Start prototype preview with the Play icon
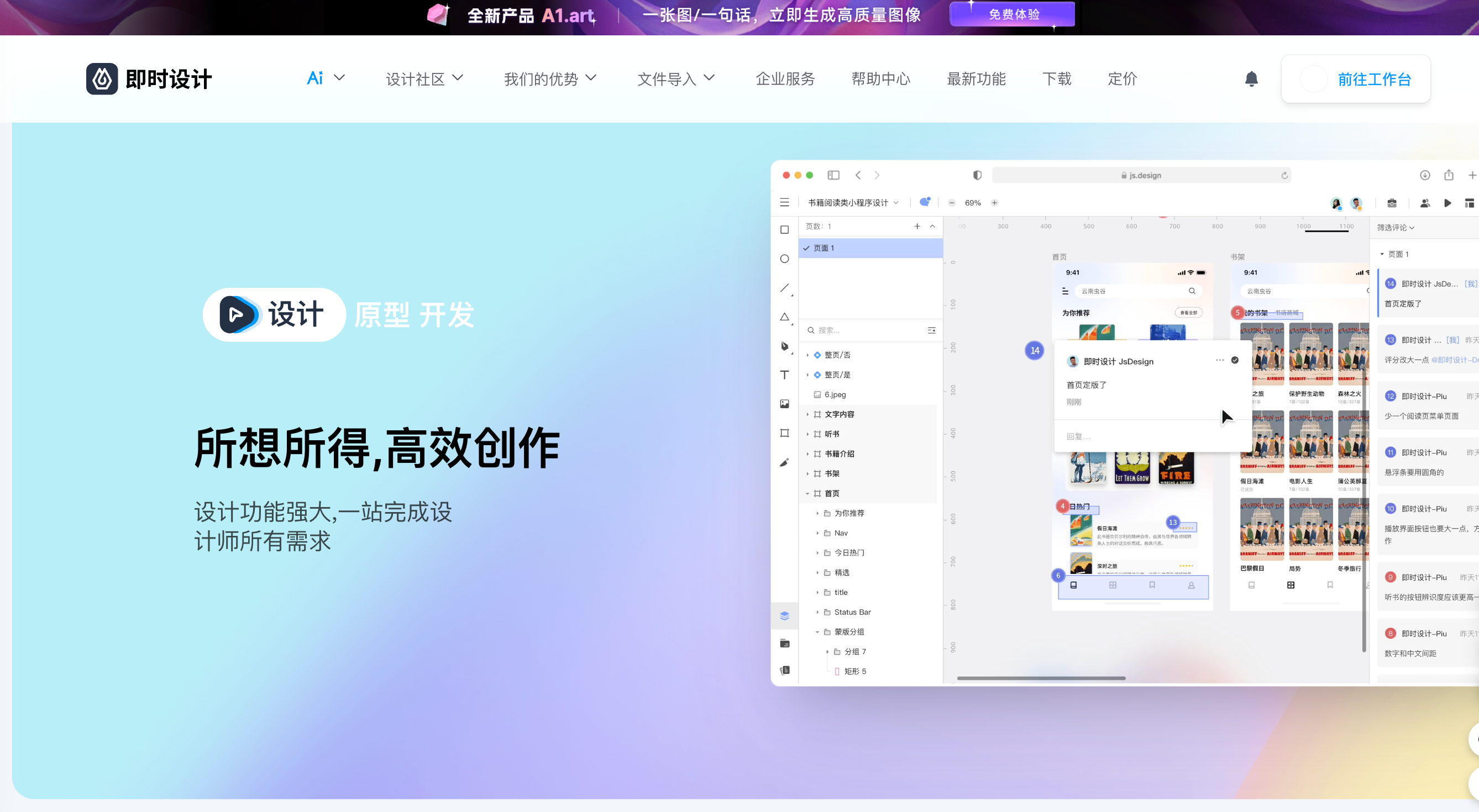 (1447, 203)
